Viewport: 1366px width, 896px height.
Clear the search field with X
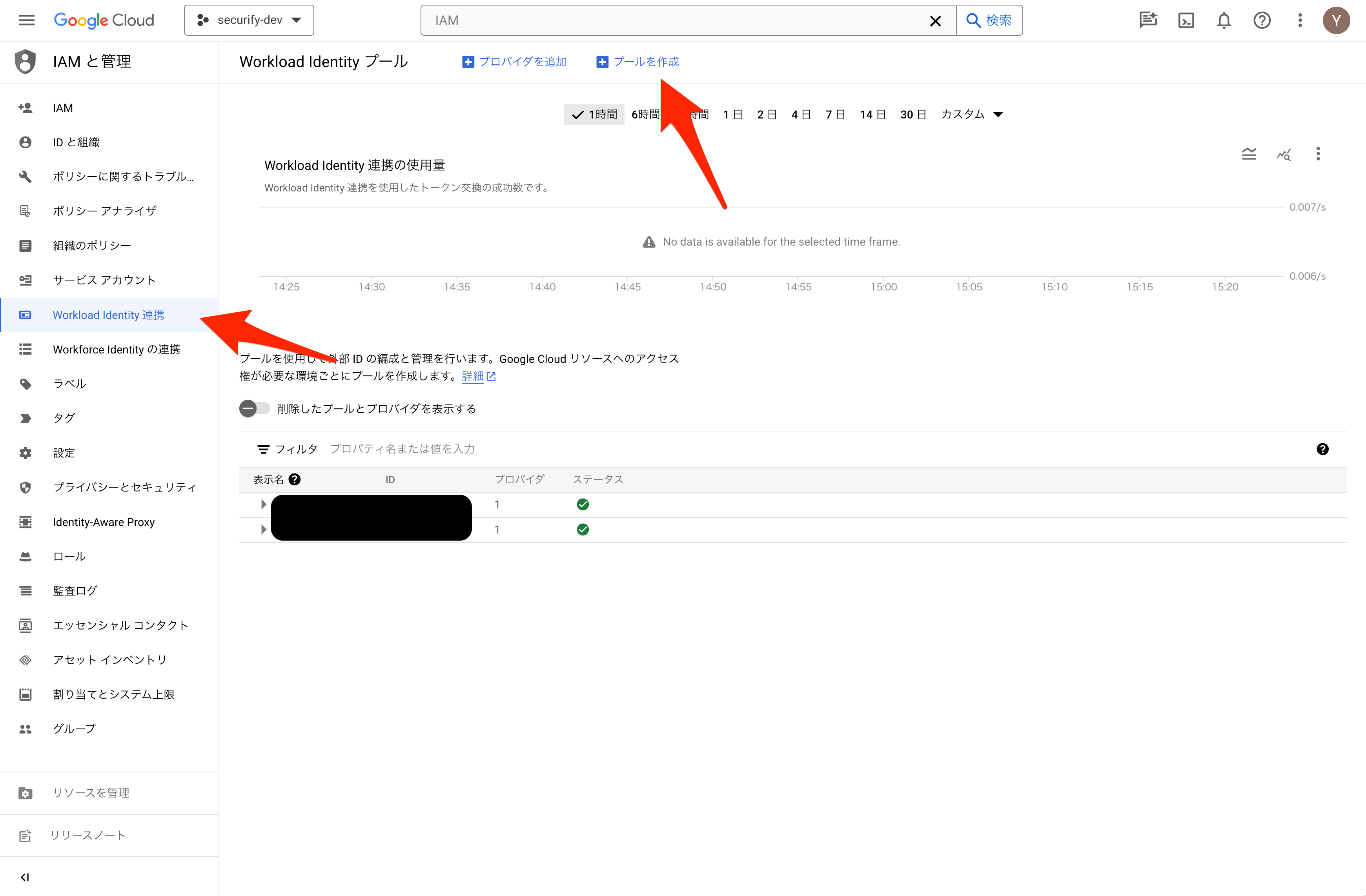[x=935, y=21]
